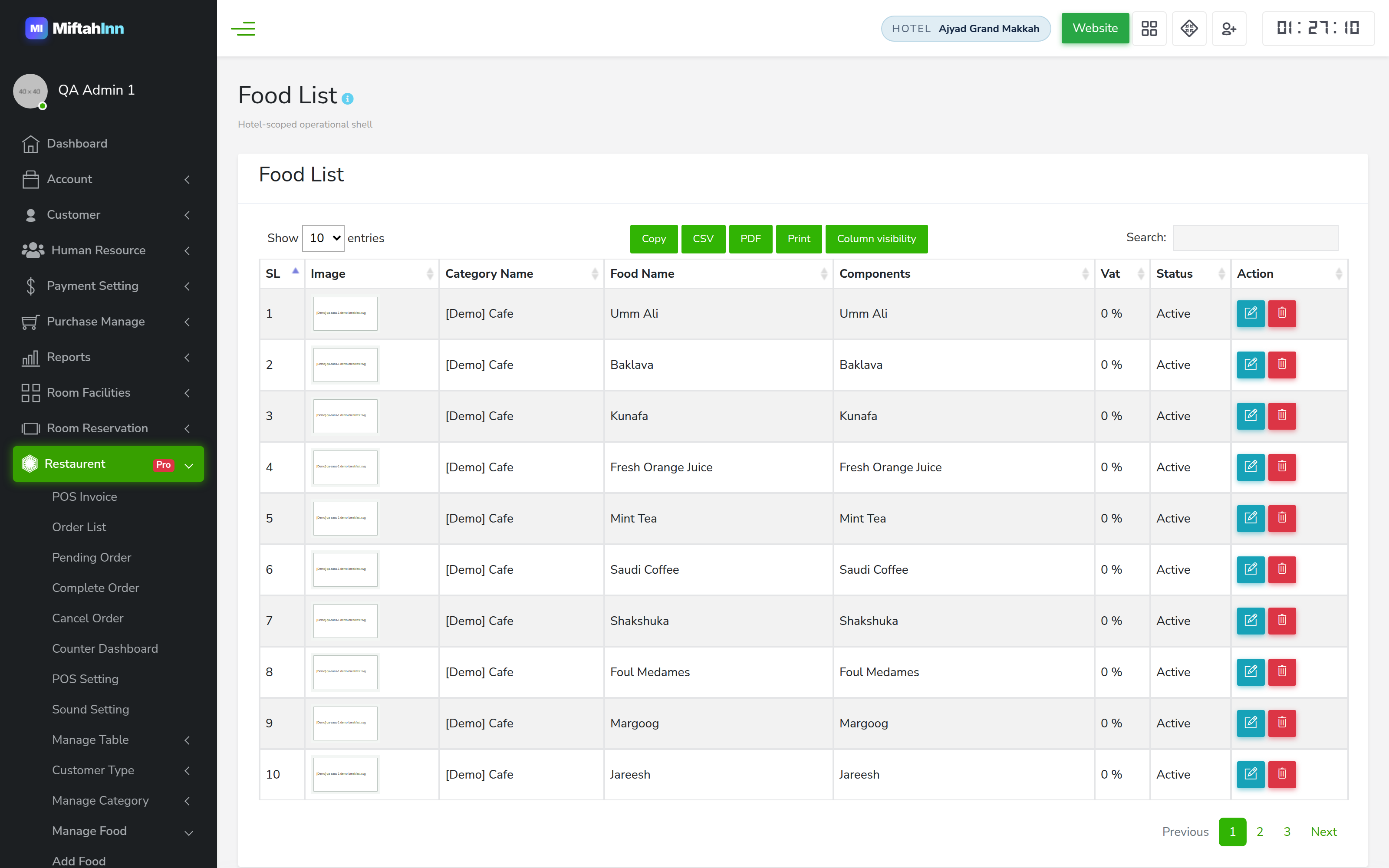Viewport: 1389px width, 868px height.
Task: Edit the Baklava food row
Action: click(x=1251, y=365)
